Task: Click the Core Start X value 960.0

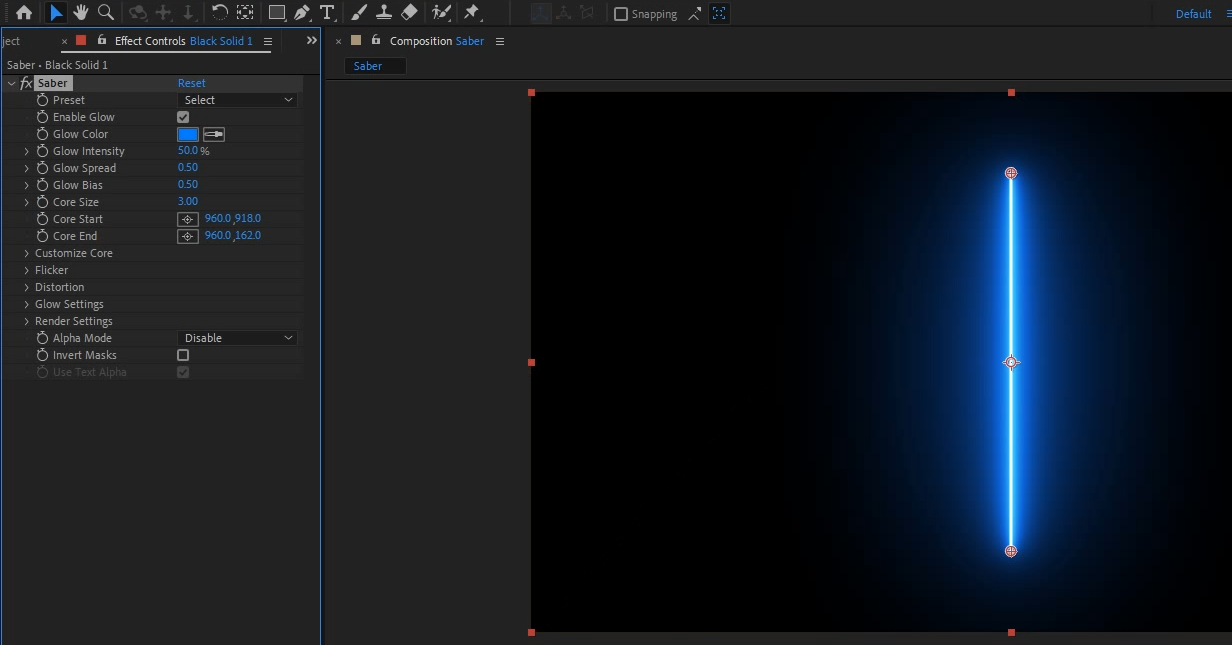Action: coord(218,219)
